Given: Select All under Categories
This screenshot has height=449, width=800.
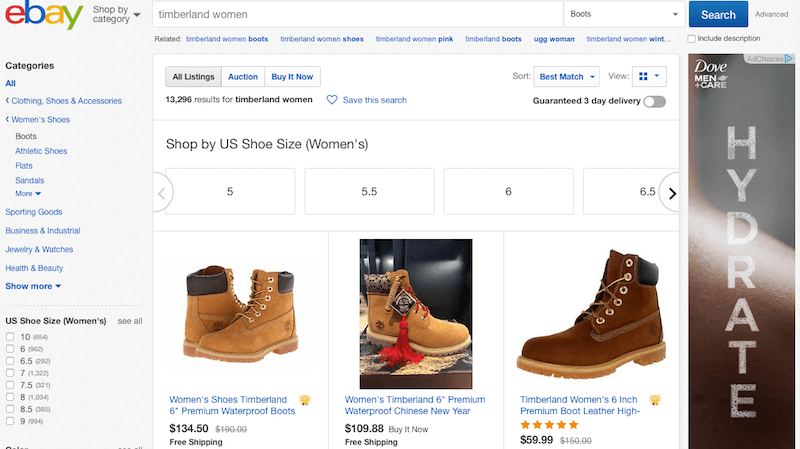Looking at the screenshot, I should point(10,83).
